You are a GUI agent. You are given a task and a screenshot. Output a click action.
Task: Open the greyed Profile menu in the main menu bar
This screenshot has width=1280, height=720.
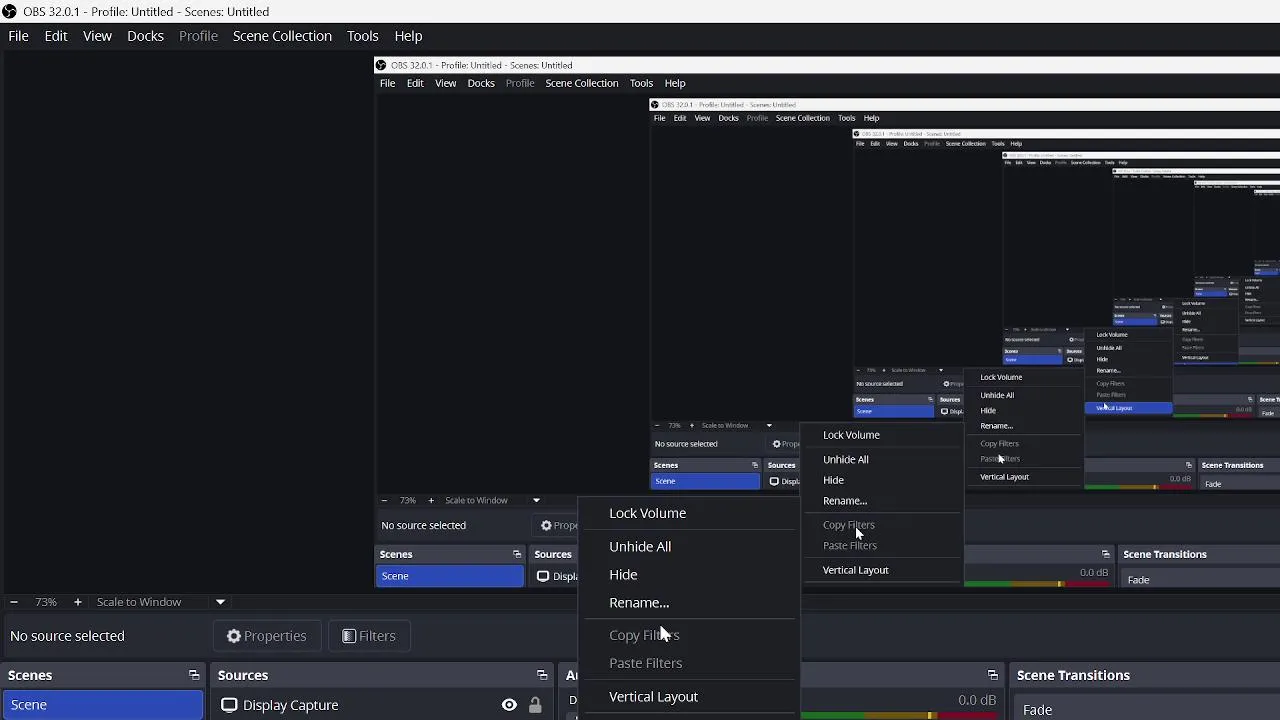pos(198,36)
